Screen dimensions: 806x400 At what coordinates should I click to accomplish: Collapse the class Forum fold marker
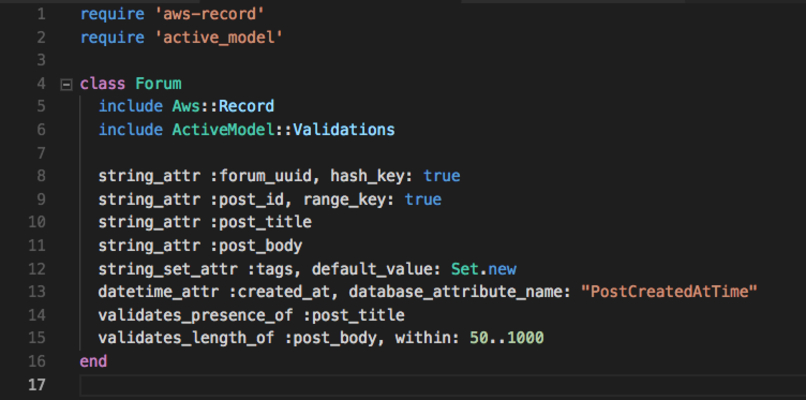click(x=66, y=84)
